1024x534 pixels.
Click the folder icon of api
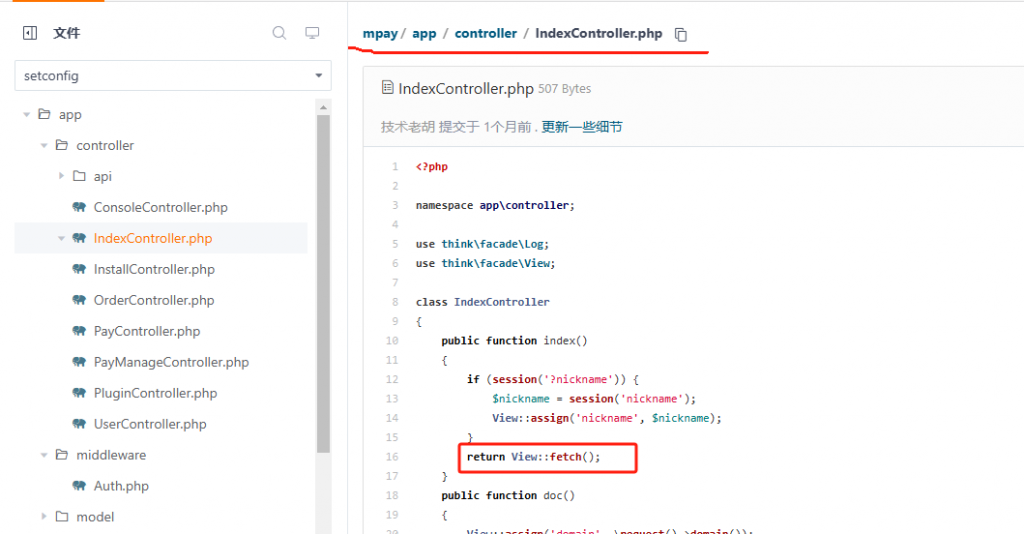point(79,176)
